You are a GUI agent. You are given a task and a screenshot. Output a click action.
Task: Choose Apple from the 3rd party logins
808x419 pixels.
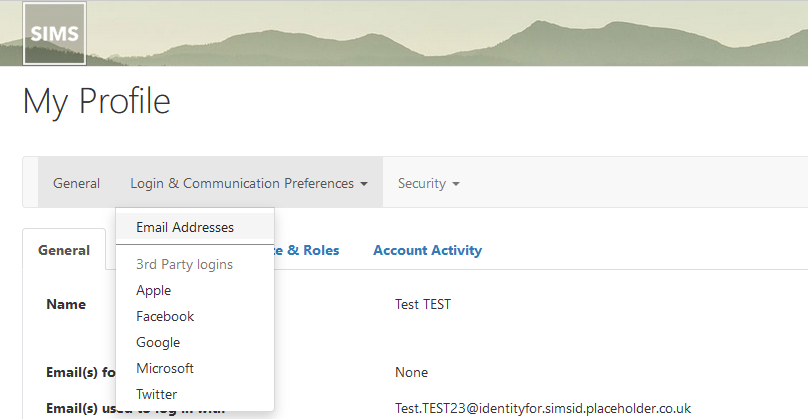coord(154,290)
